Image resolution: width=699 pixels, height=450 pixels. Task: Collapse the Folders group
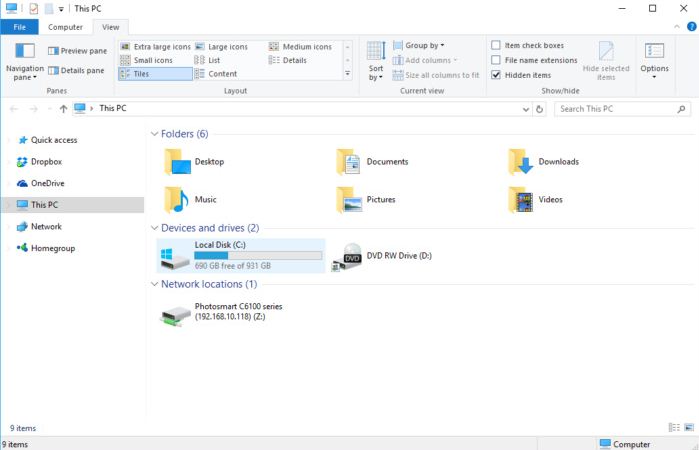(154, 134)
